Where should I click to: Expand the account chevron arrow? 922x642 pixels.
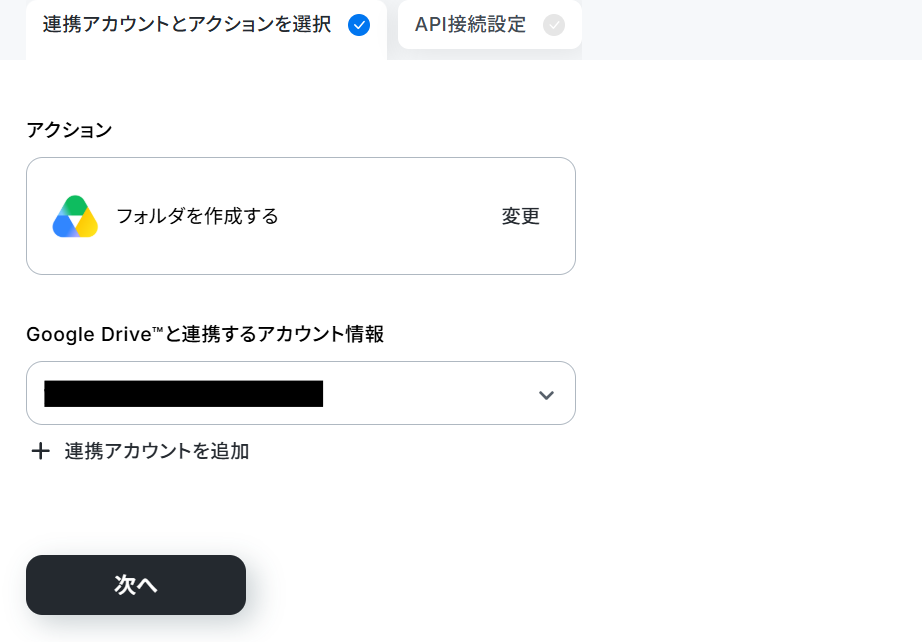point(546,395)
